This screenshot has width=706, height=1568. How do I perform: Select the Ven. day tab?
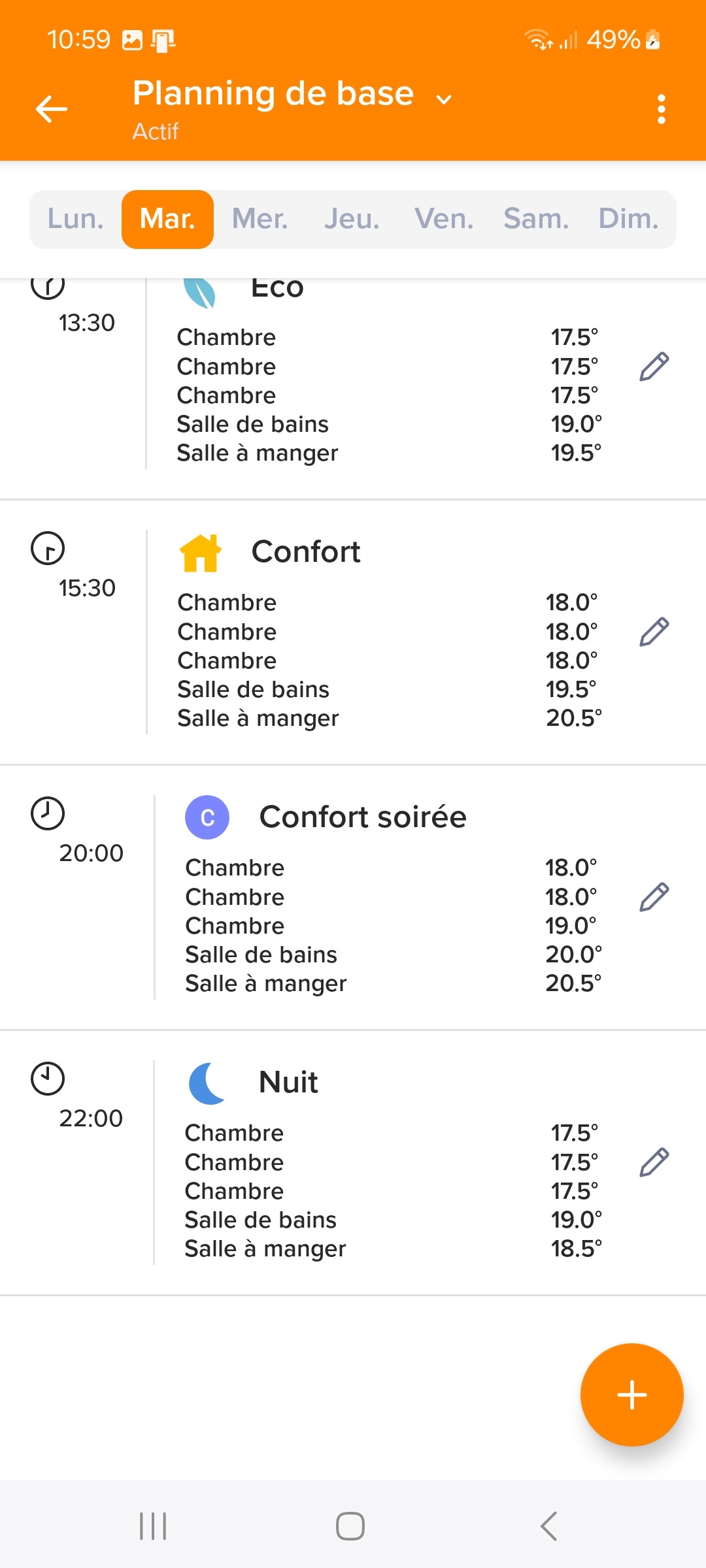(x=444, y=219)
